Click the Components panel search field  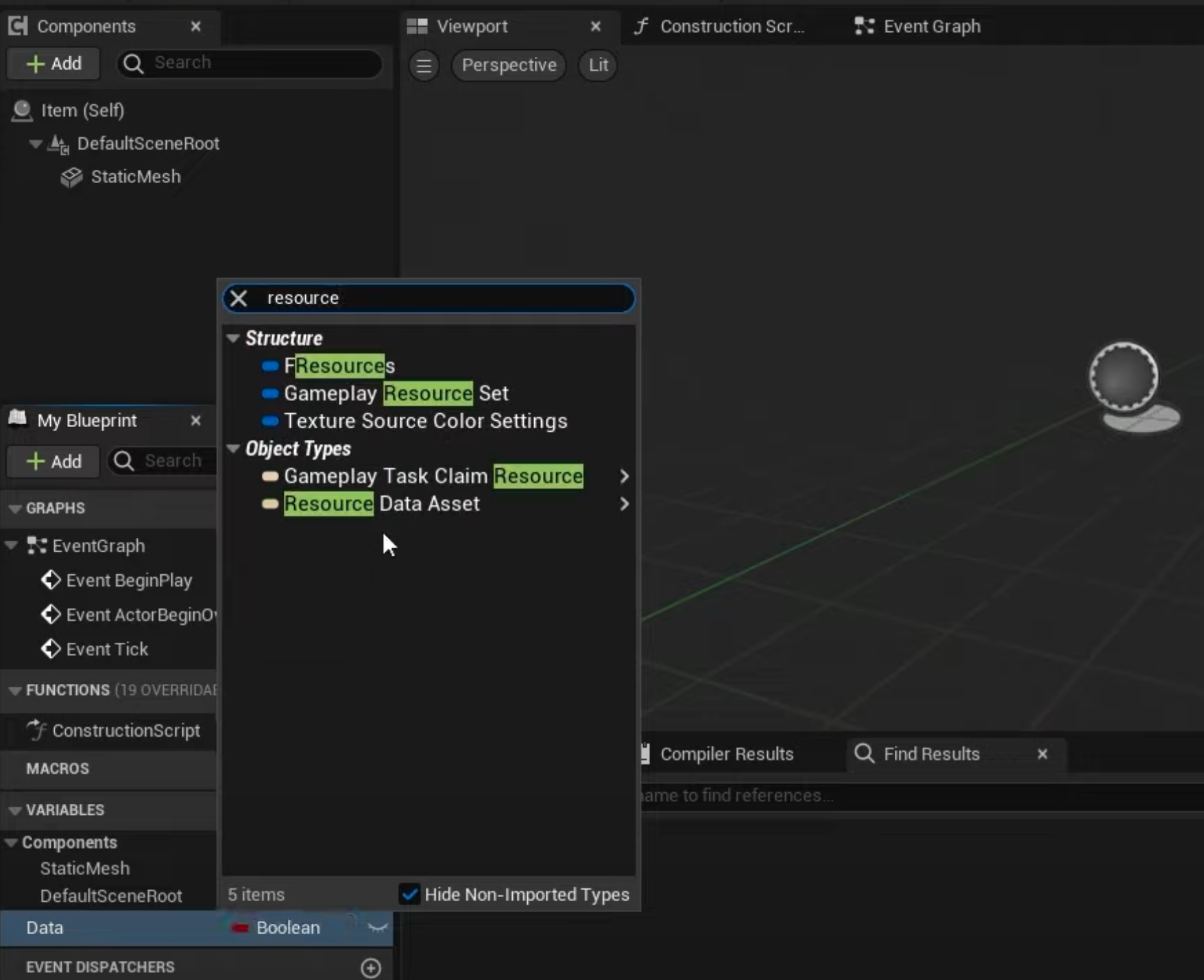(x=261, y=63)
